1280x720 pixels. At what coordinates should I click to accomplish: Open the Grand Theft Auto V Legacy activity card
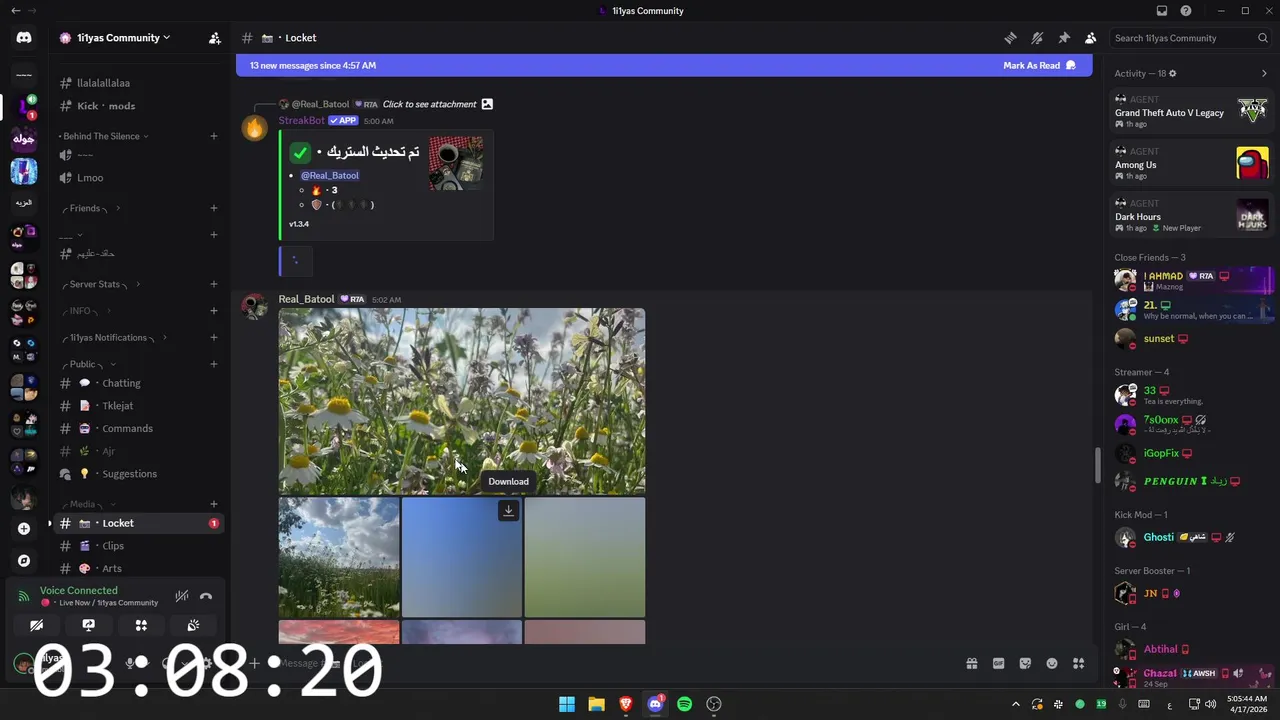pos(1191,112)
